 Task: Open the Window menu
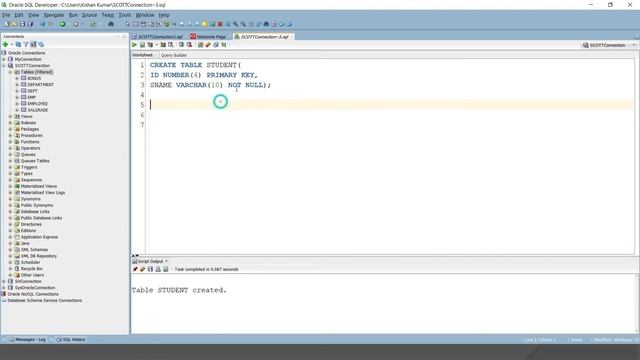[145, 15]
